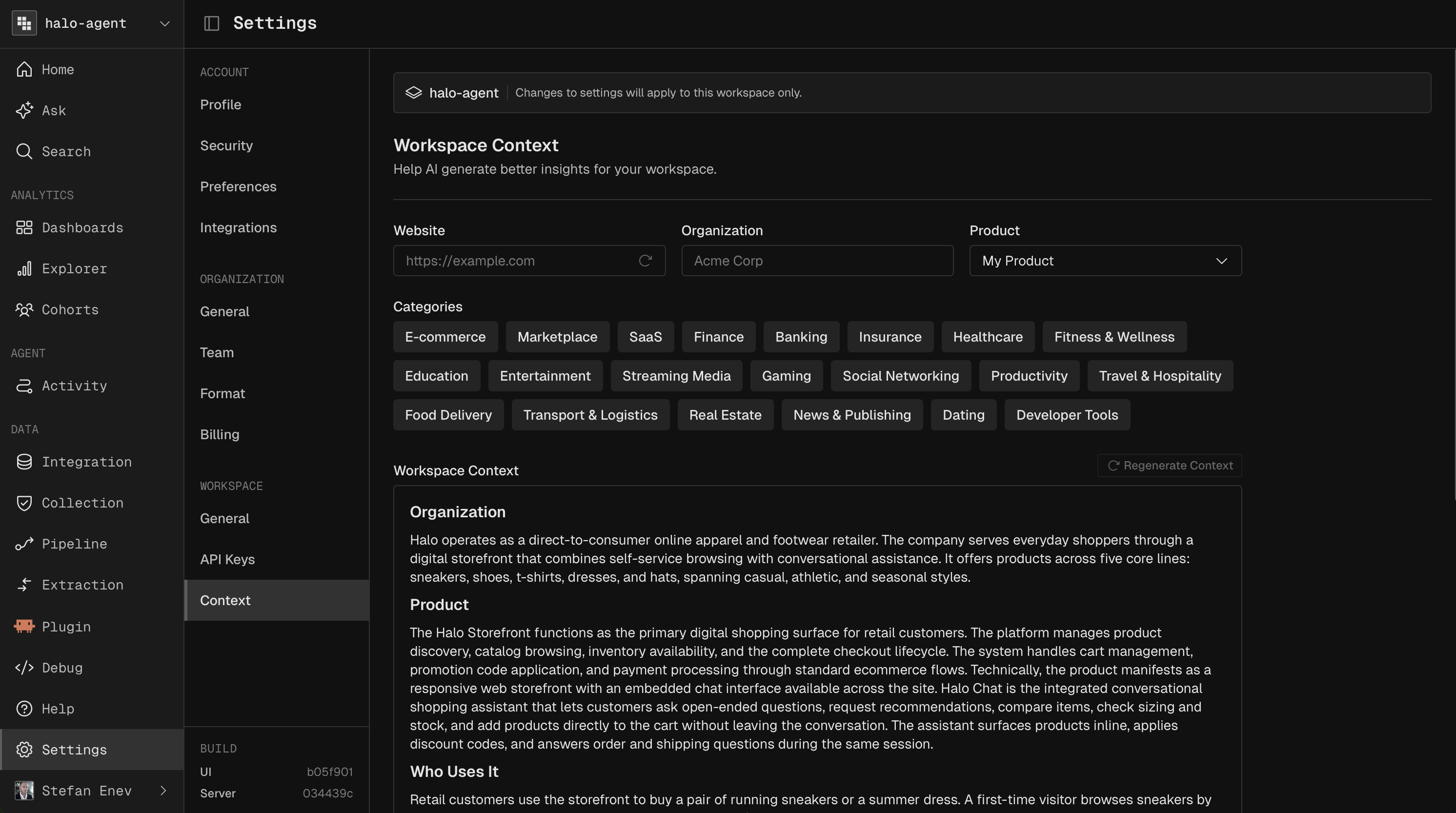This screenshot has height=813, width=1456.
Task: Toggle the Education category chip
Action: pos(436,376)
